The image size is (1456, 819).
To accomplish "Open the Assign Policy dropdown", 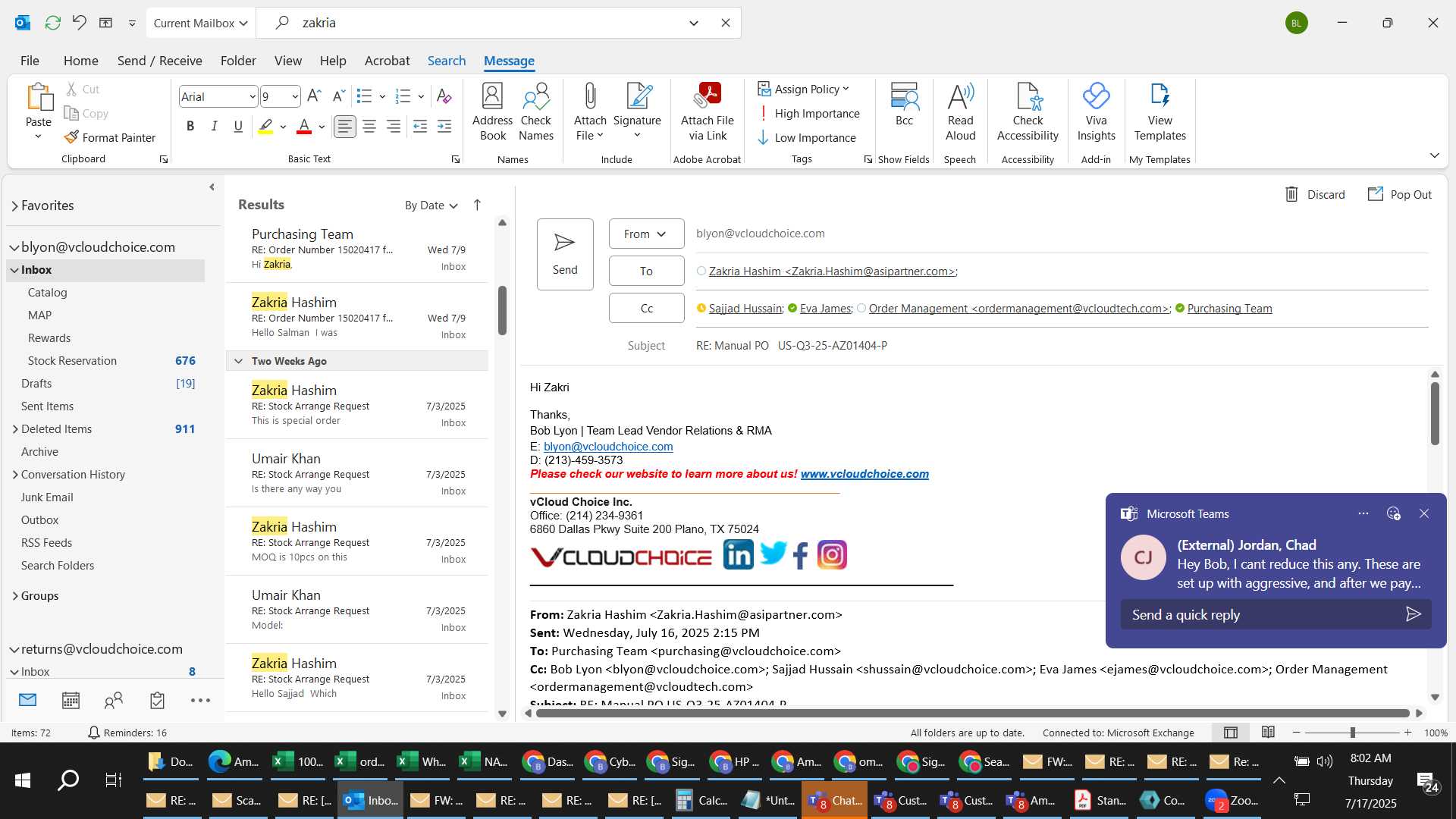I will tap(803, 89).
